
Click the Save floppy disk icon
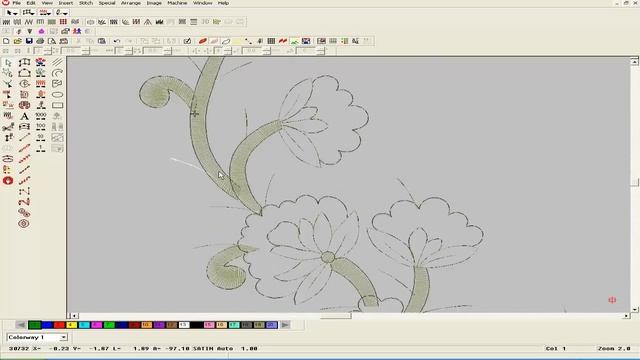(29, 41)
